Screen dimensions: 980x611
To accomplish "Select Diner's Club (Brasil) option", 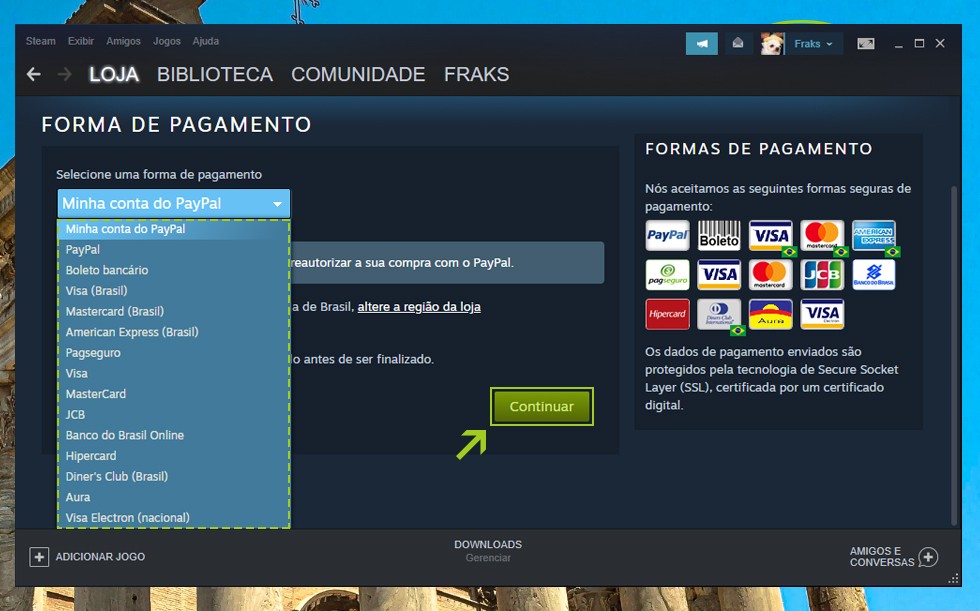I will click(x=173, y=477).
